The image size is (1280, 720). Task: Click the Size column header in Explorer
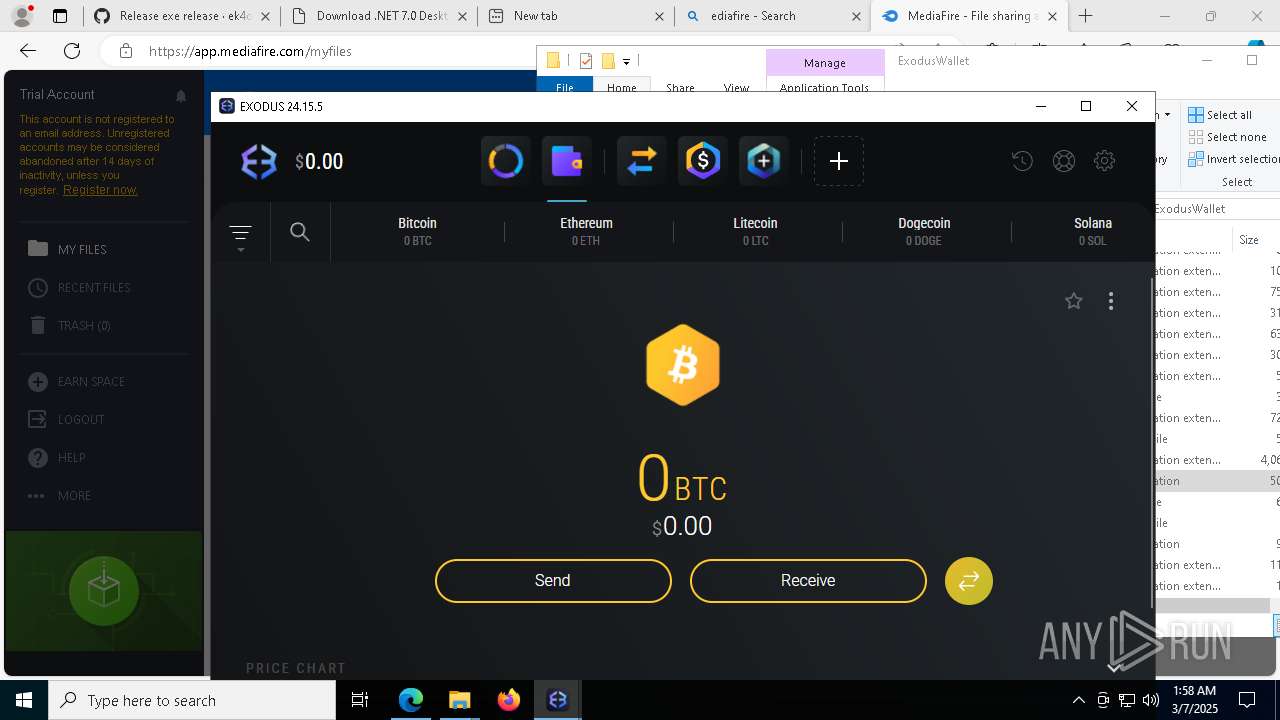pyautogui.click(x=1249, y=240)
